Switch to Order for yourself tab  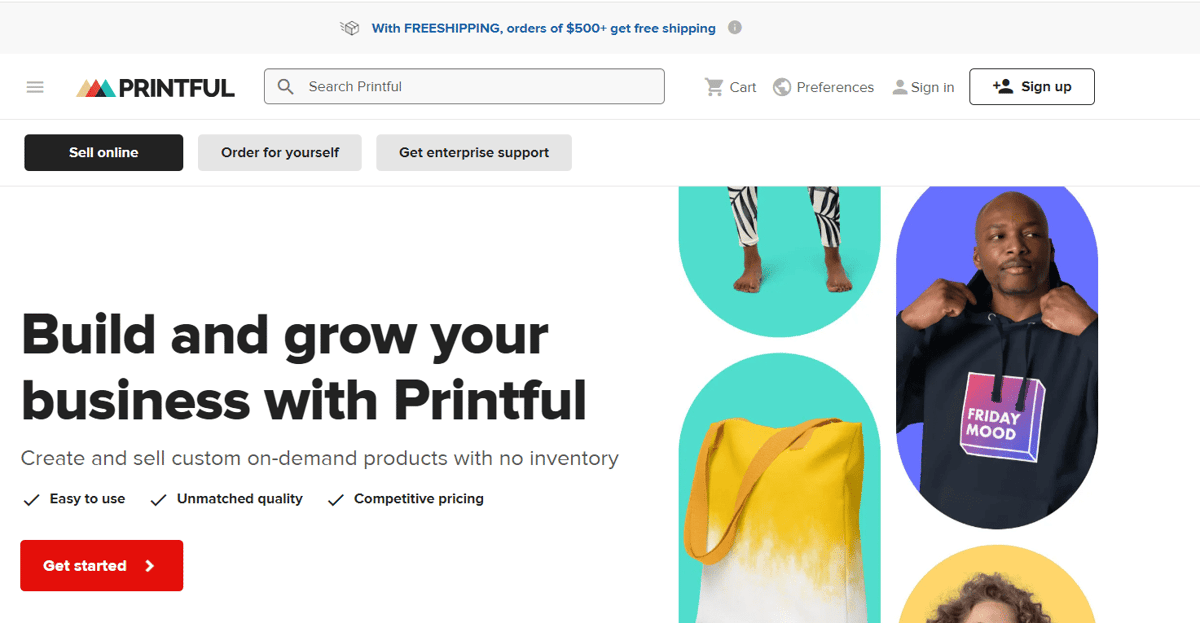click(280, 153)
